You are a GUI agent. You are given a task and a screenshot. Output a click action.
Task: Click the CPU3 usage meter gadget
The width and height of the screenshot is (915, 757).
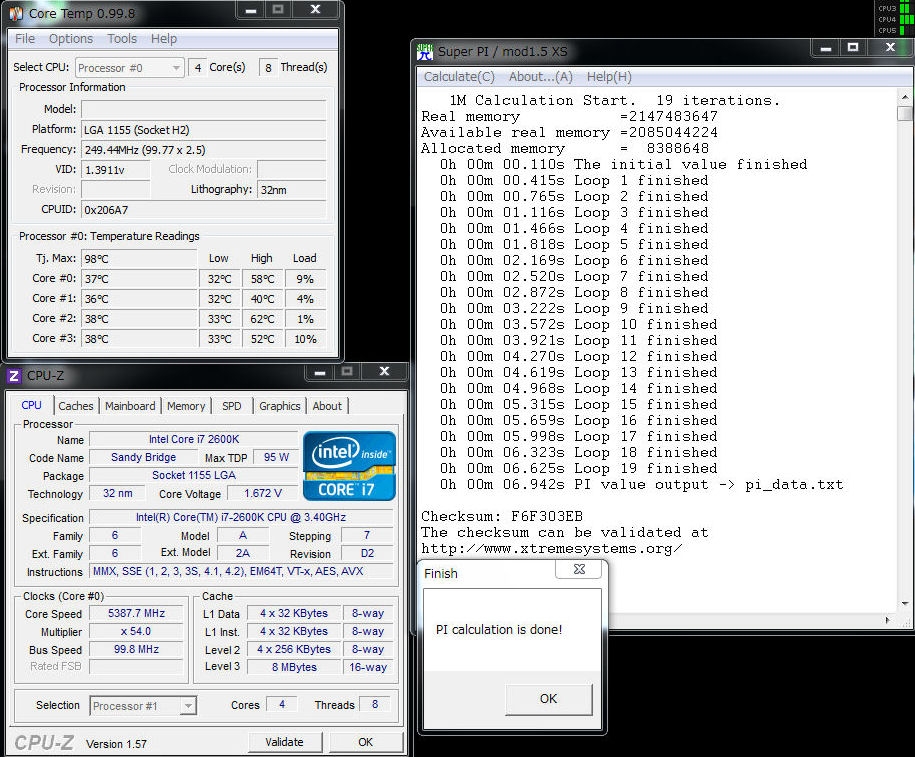tap(895, 8)
